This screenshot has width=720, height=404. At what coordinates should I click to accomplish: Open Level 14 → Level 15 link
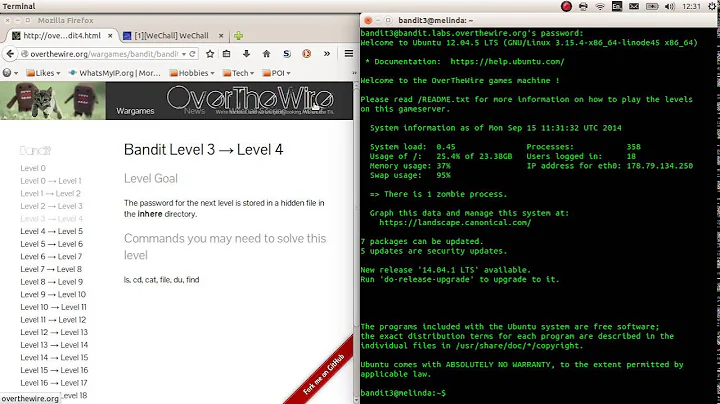(x=54, y=358)
